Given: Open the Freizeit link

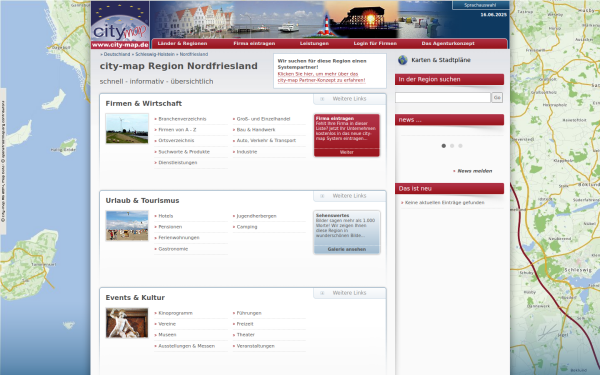Looking at the screenshot, I should point(245,324).
